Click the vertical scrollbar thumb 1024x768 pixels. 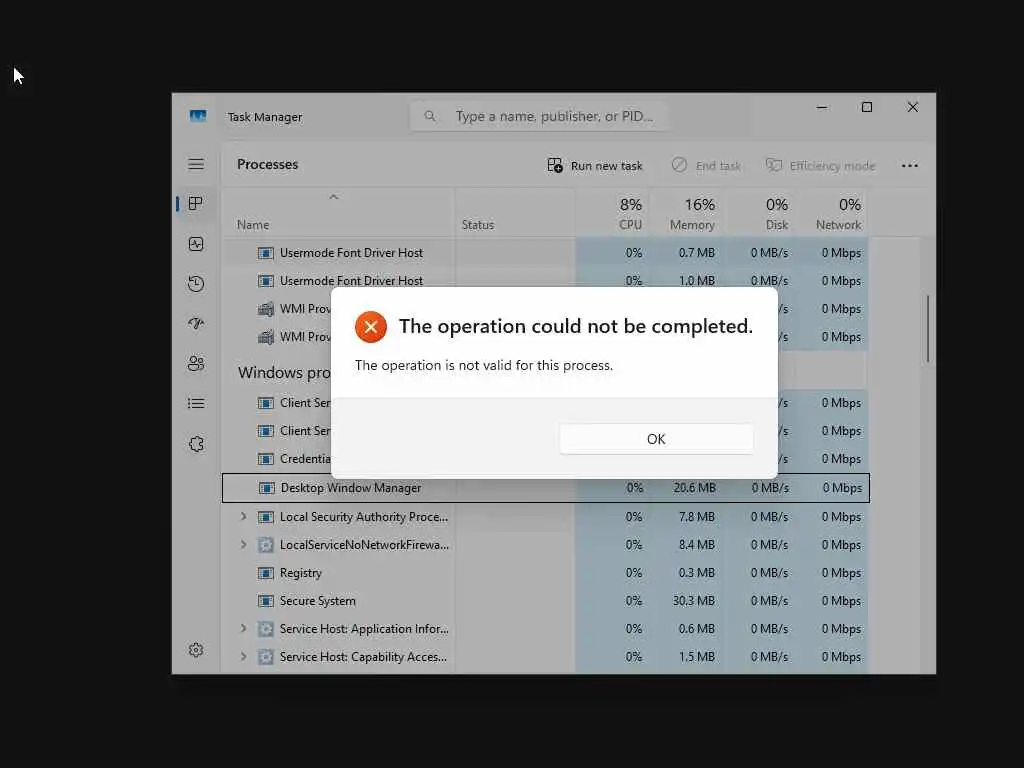click(928, 329)
